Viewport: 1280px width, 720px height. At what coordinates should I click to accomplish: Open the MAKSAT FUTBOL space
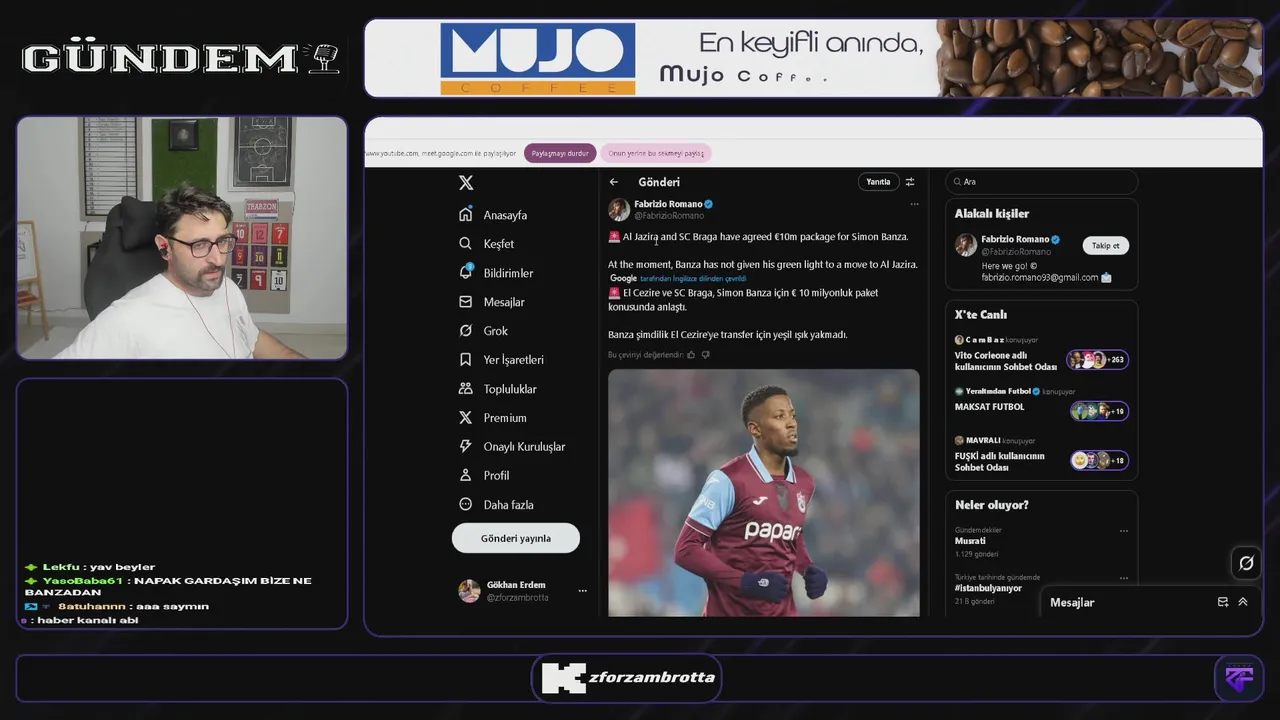990,407
